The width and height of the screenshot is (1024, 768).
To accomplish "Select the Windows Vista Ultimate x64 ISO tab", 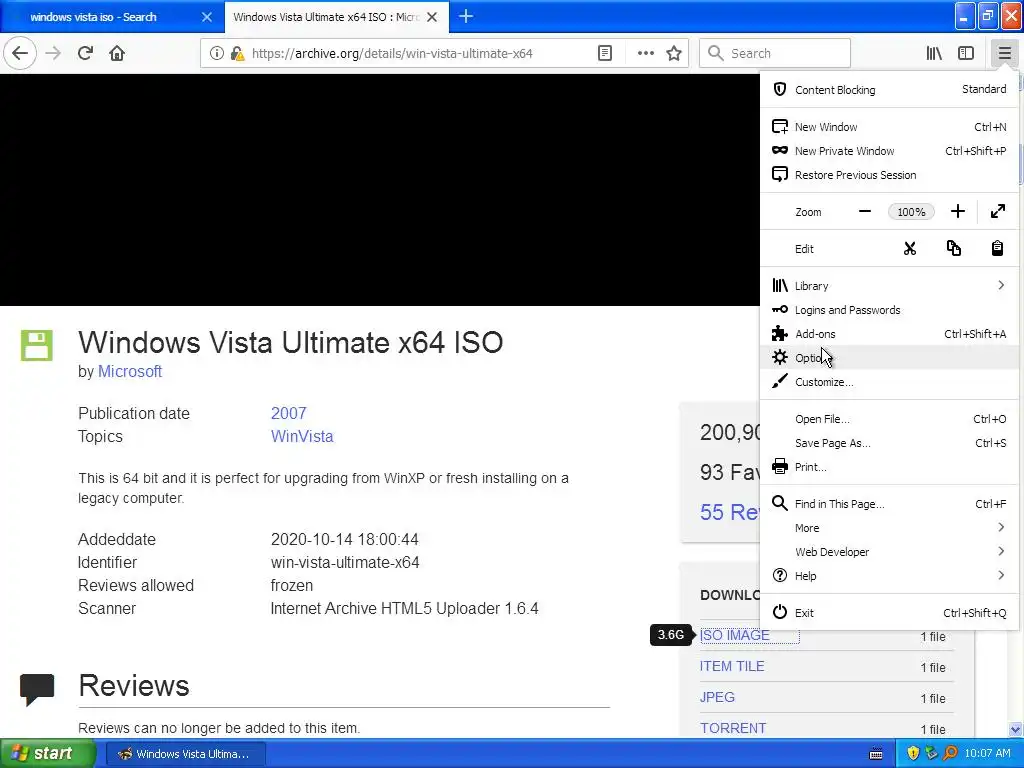I will point(327,17).
